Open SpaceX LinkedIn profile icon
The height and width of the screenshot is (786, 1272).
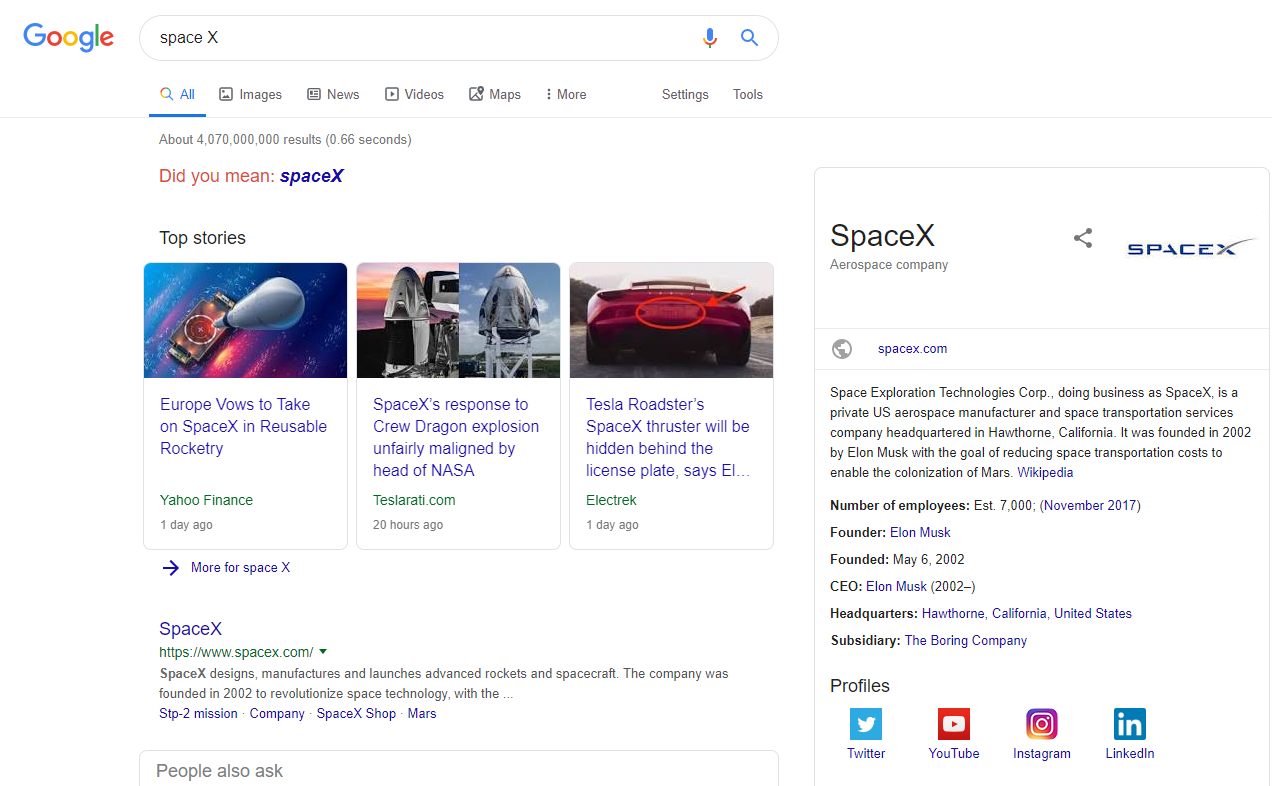coord(1130,724)
